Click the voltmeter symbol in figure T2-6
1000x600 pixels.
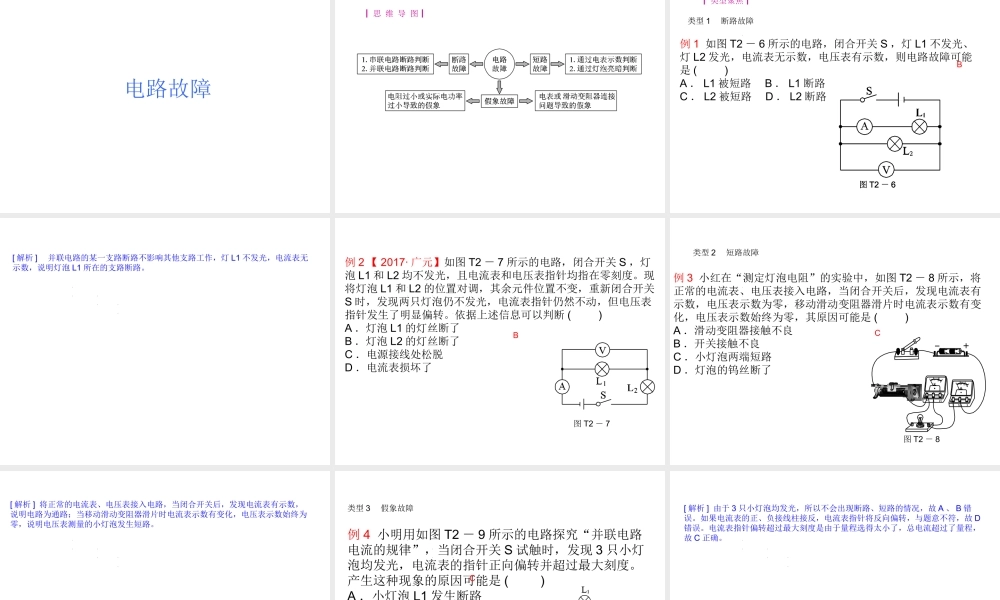pyautogui.click(x=886, y=170)
